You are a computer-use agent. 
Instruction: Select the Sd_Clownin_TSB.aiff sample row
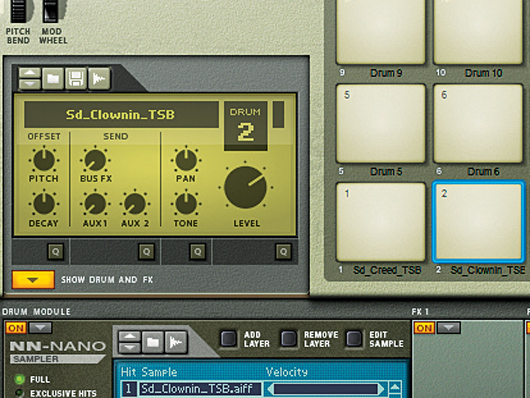coord(253,389)
